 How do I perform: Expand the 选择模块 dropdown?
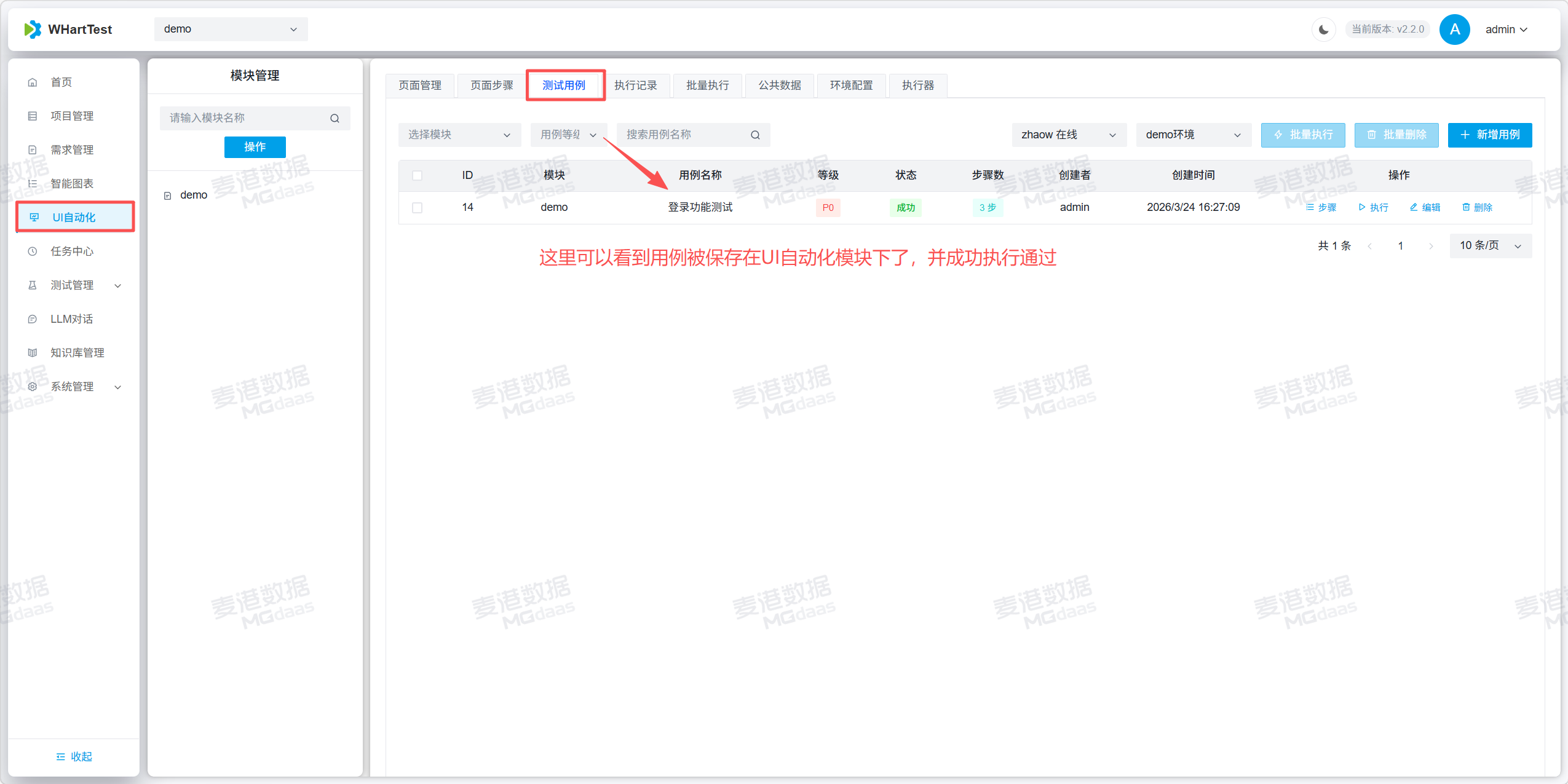tap(459, 135)
